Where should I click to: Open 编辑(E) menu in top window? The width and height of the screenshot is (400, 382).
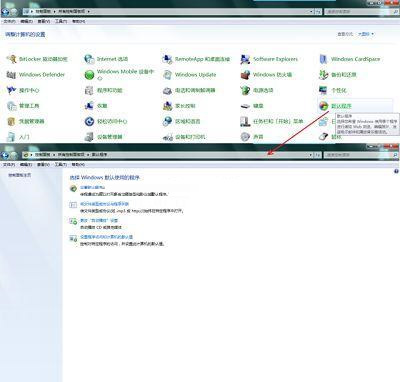(x=26, y=21)
